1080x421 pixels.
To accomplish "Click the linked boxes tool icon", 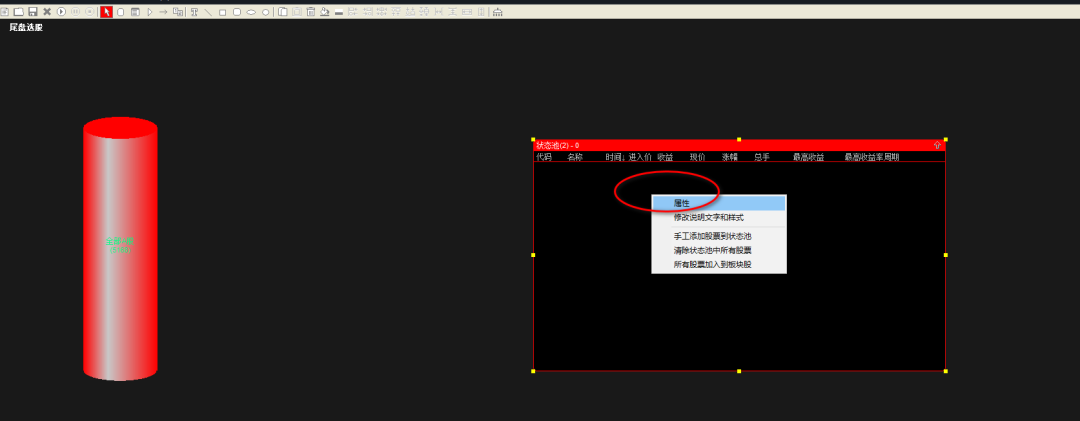I will point(178,12).
